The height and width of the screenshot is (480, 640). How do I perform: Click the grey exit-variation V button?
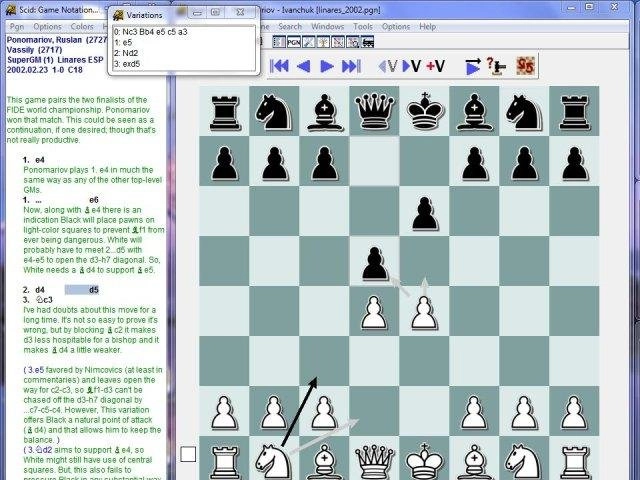(x=387, y=66)
